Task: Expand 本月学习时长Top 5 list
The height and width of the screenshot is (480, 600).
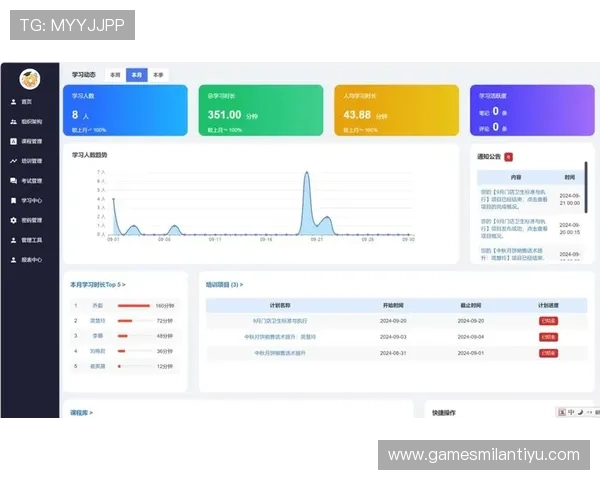Action: point(98,285)
